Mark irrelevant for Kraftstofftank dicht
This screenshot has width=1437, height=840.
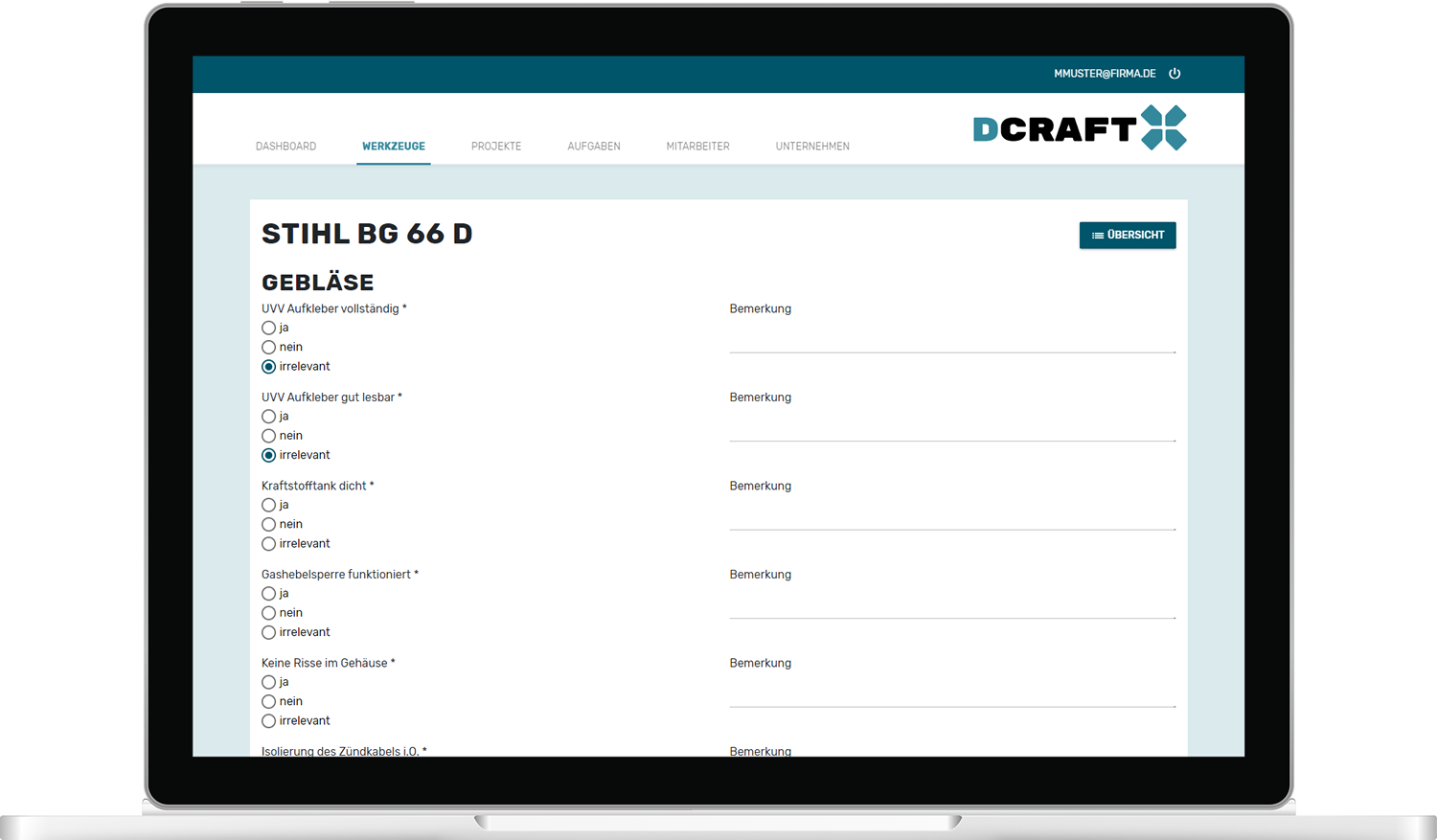point(269,544)
